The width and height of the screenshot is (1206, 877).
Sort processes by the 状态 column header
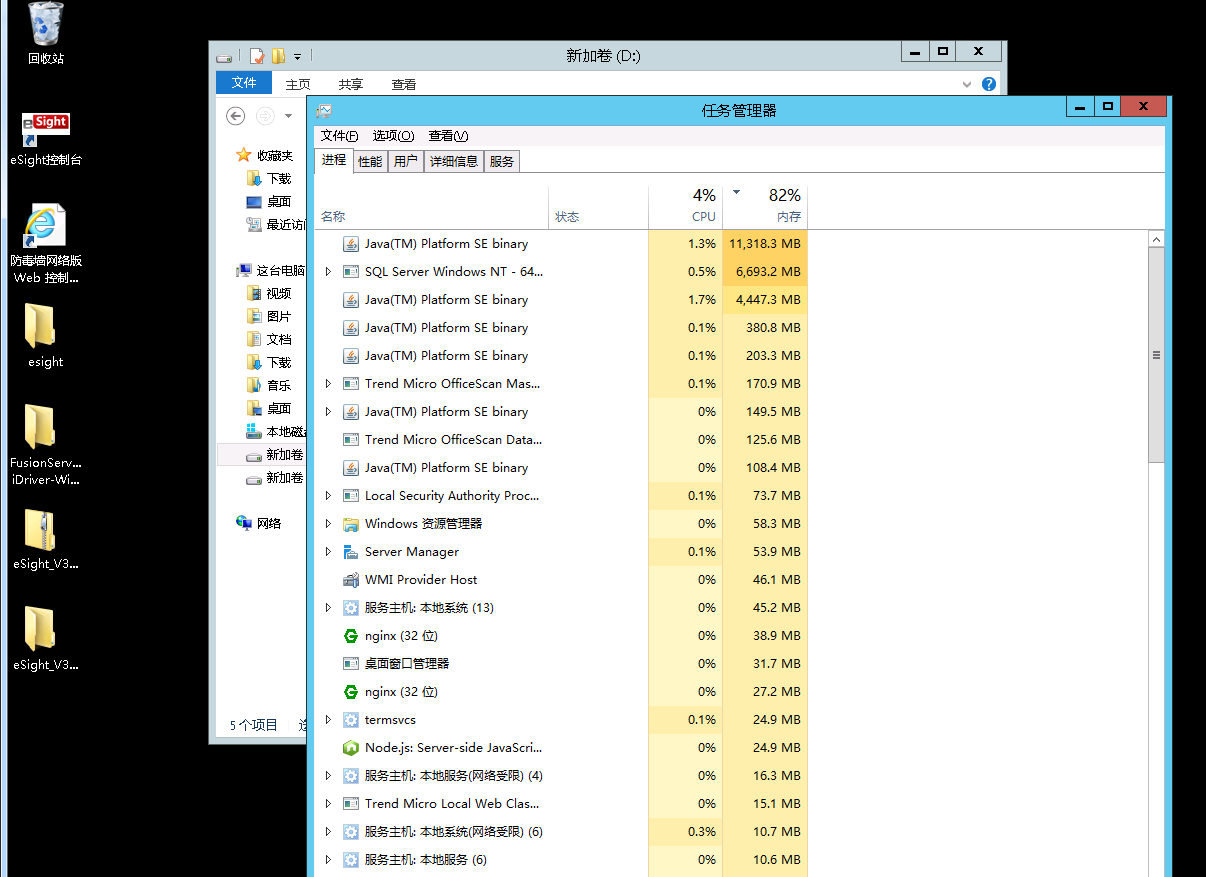coord(599,206)
